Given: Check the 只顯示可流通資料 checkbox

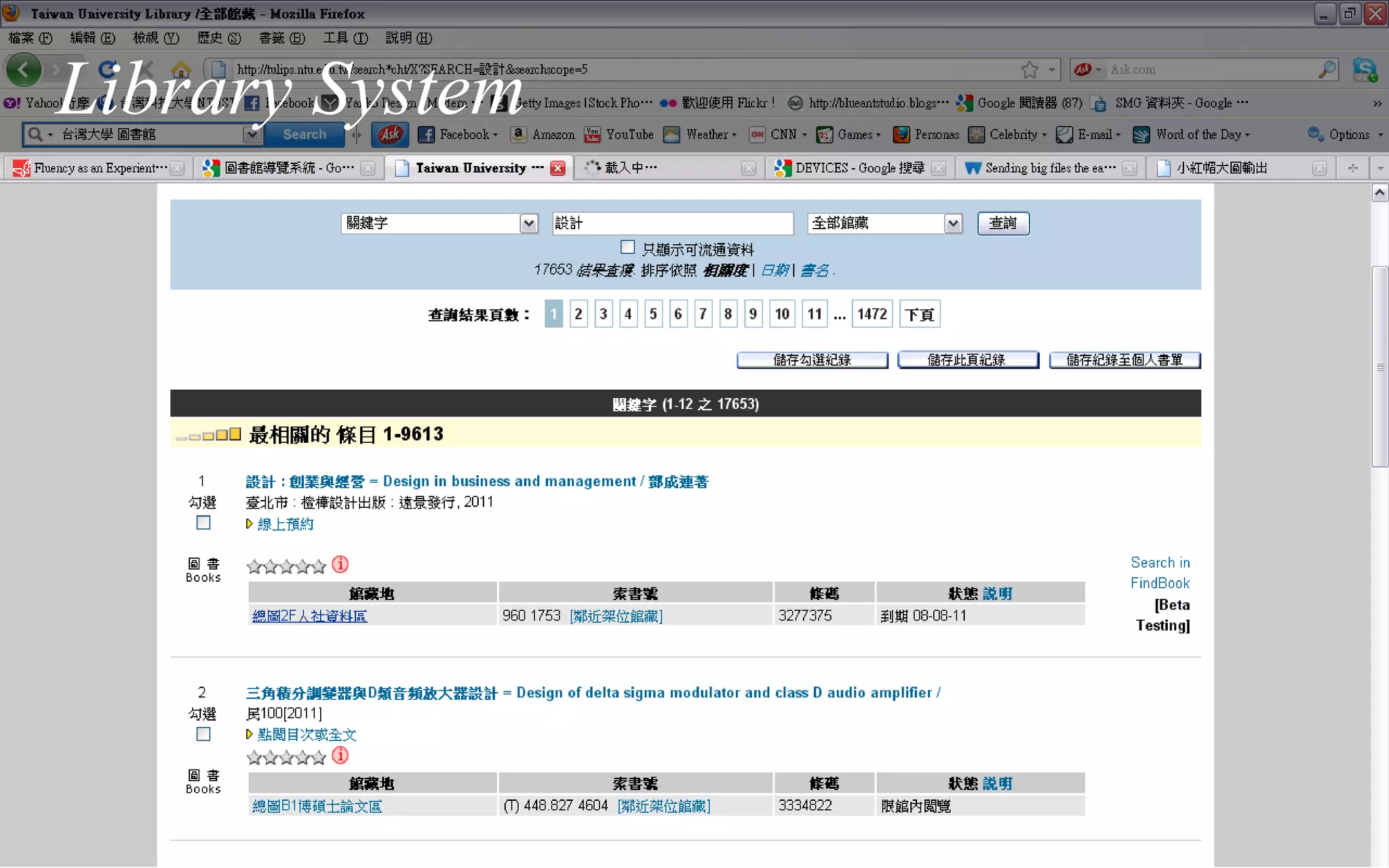Looking at the screenshot, I should [x=628, y=248].
